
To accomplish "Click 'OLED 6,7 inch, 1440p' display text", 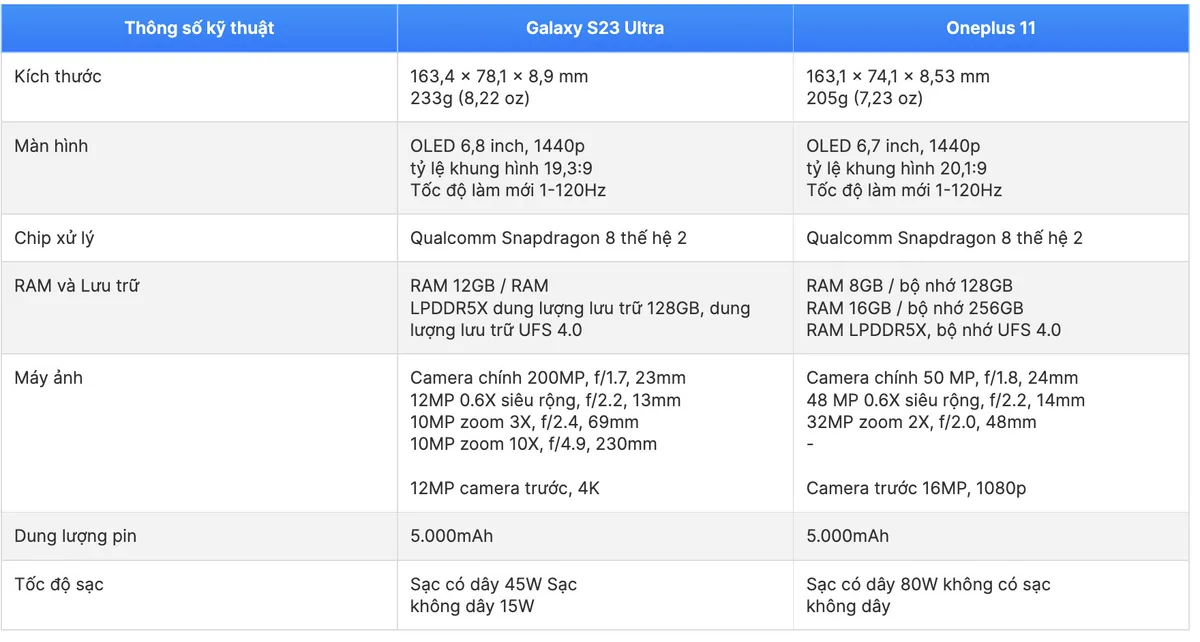I will [893, 146].
